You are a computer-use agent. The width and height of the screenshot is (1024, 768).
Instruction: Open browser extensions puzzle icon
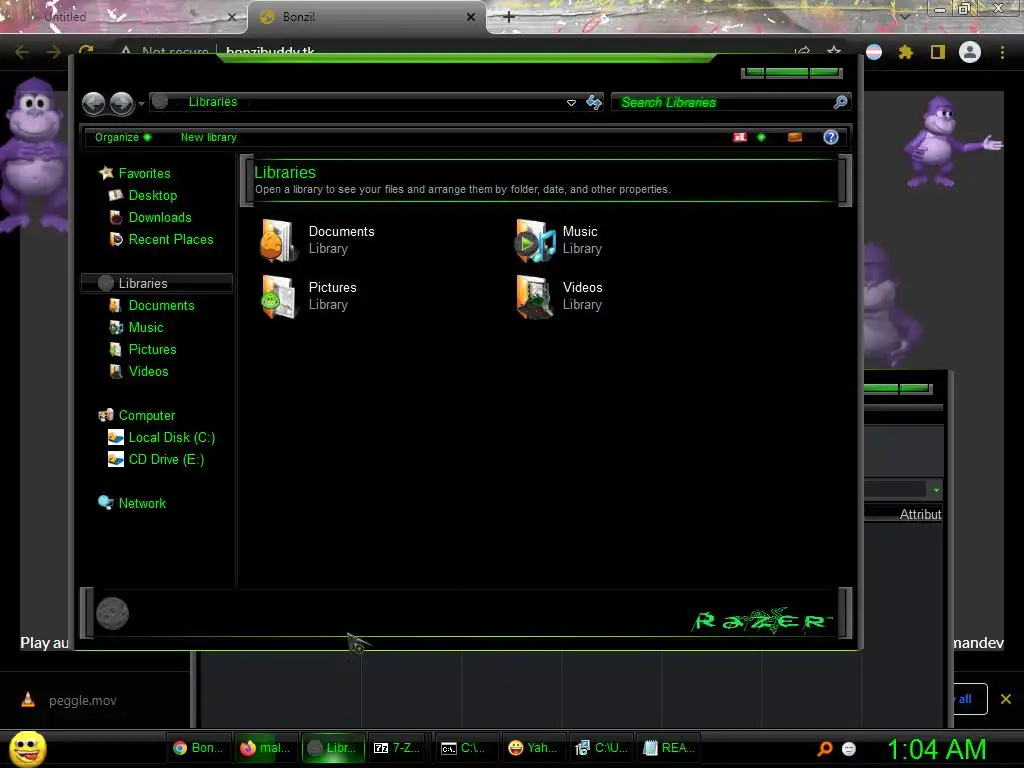point(906,52)
